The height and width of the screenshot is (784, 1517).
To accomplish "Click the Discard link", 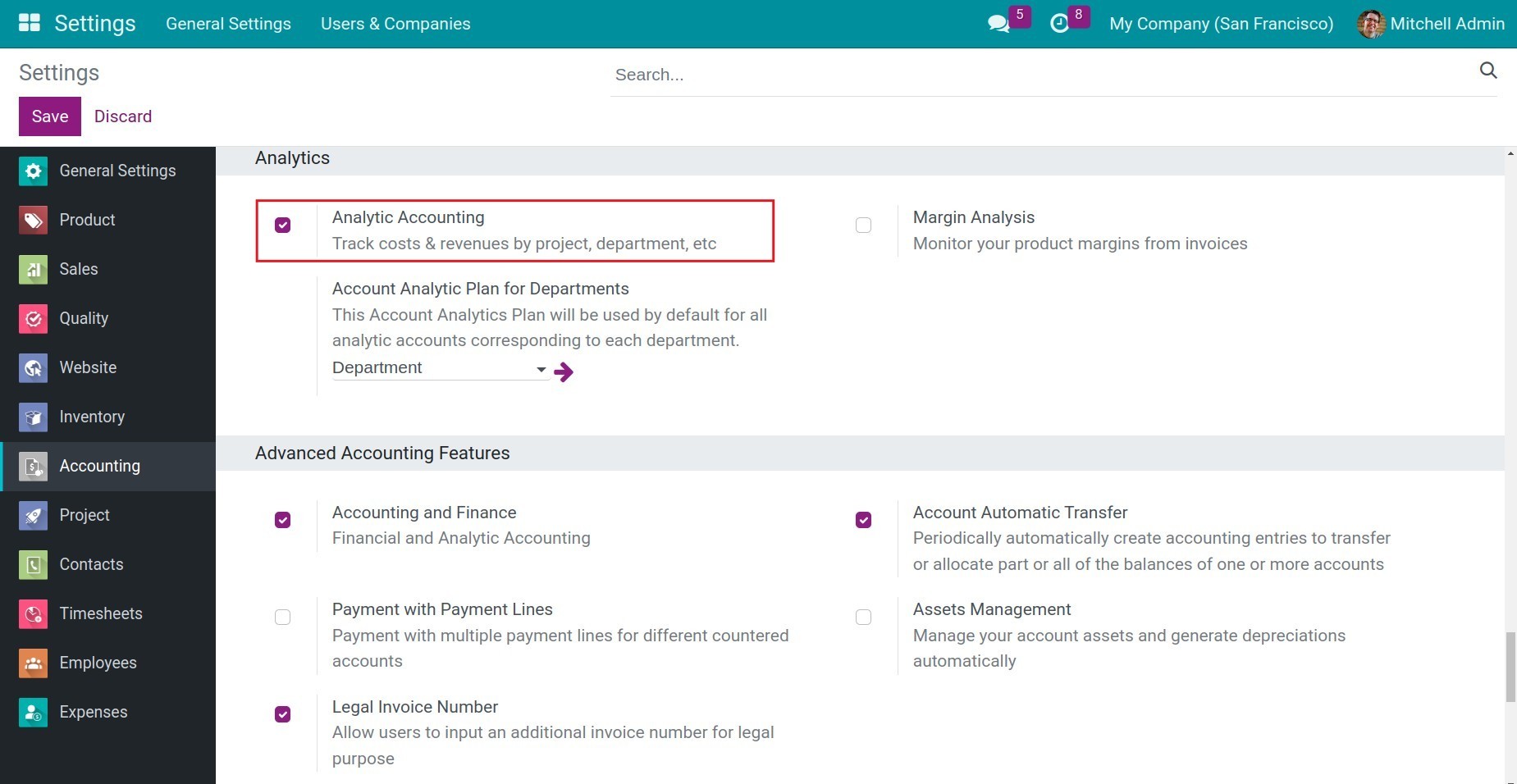I will [x=122, y=116].
